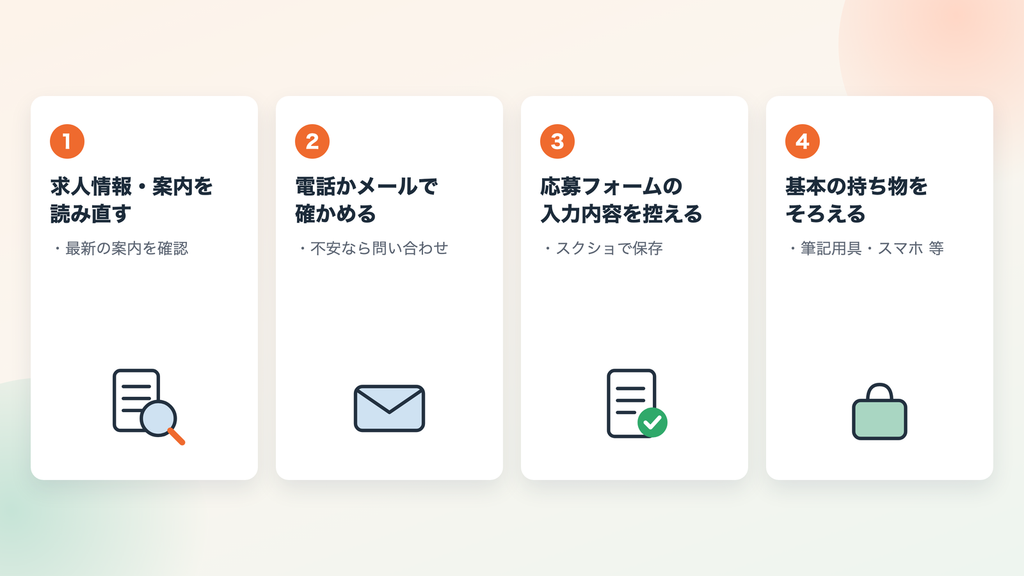Screen dimensions: 1024x576
Task: Click the document with green checkmark icon
Action: click(637, 403)
